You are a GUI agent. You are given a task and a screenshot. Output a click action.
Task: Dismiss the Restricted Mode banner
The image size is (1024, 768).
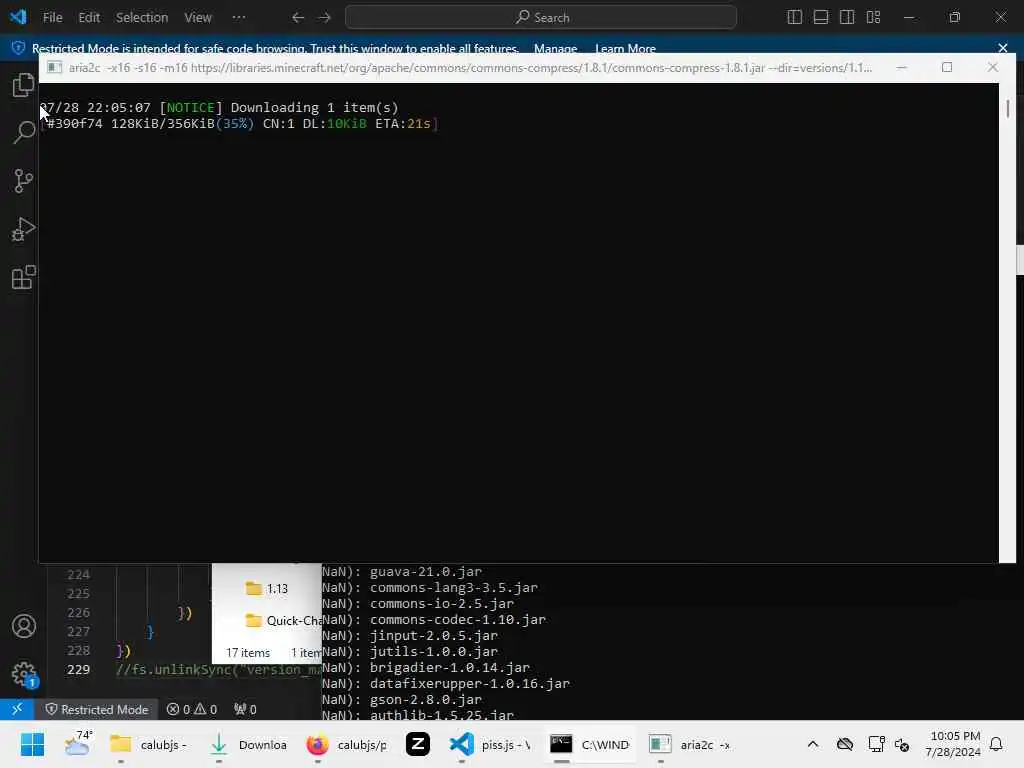1002,48
